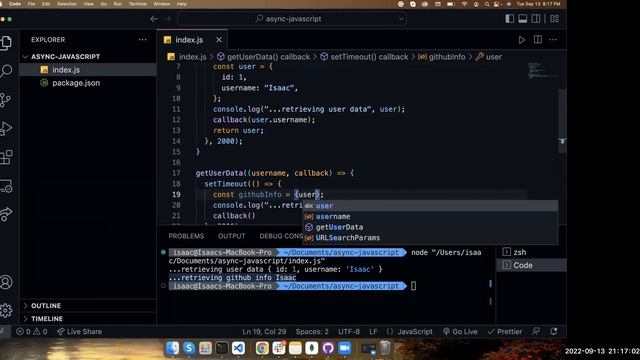This screenshot has width=640, height=360.
Task: Switch to the OUTPUT panel tab
Action: (231, 236)
